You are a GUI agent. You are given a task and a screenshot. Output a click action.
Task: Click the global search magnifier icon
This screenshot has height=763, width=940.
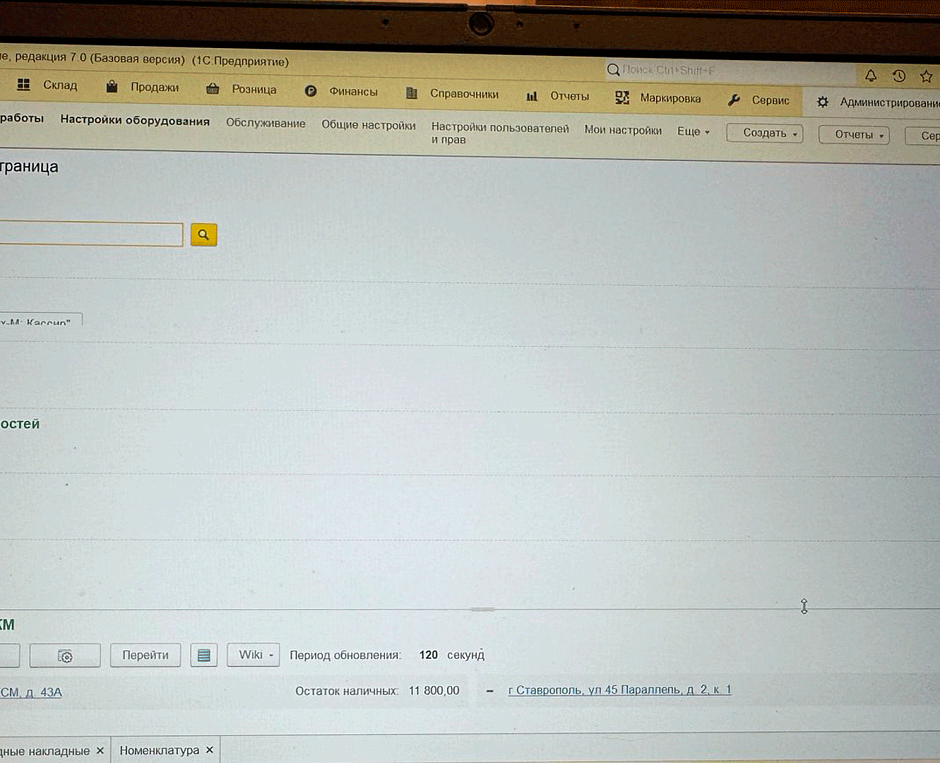(613, 70)
